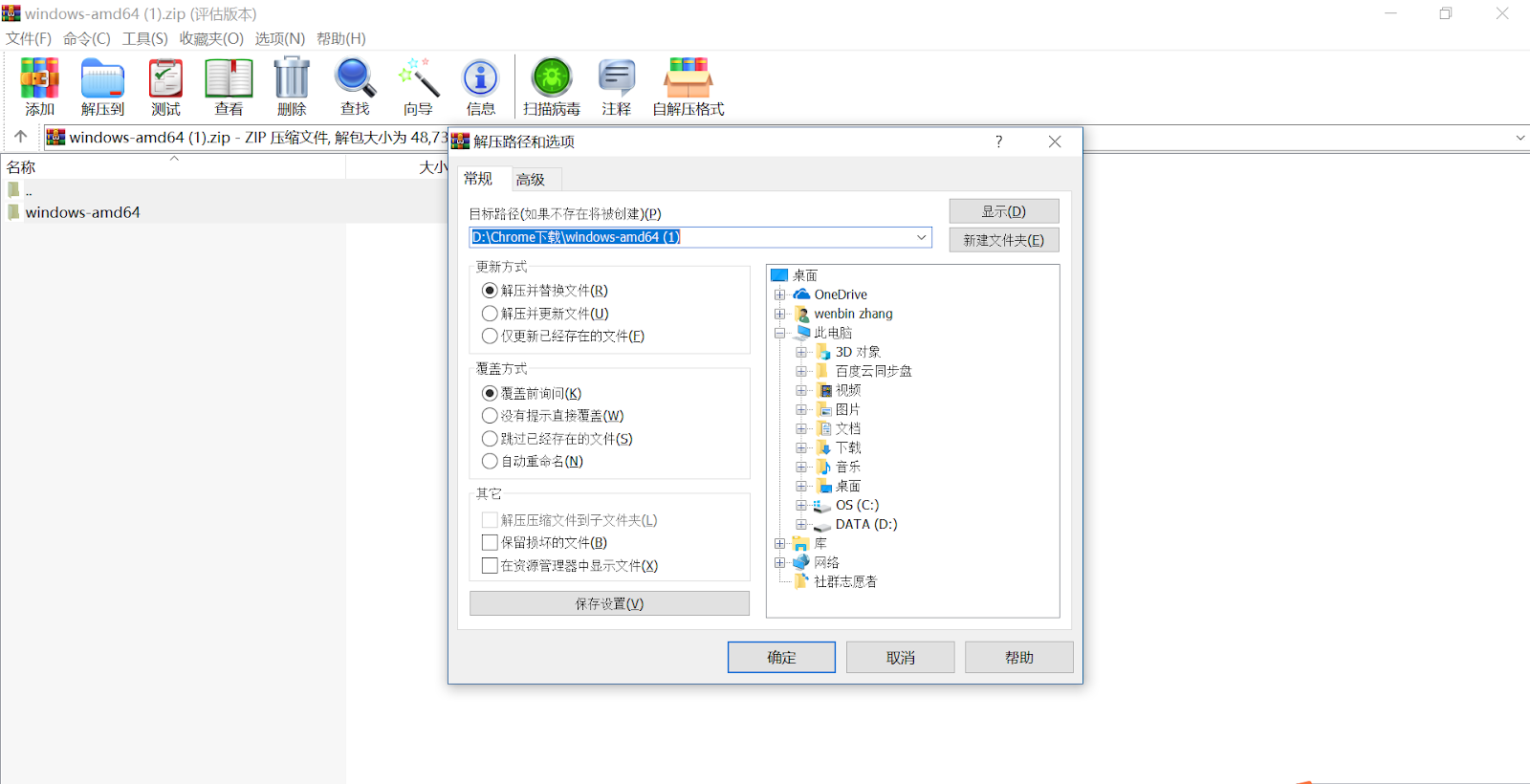1530x784 pixels.
Task: Click the DATA (D:) drive icon
Action: pyautogui.click(x=822, y=525)
